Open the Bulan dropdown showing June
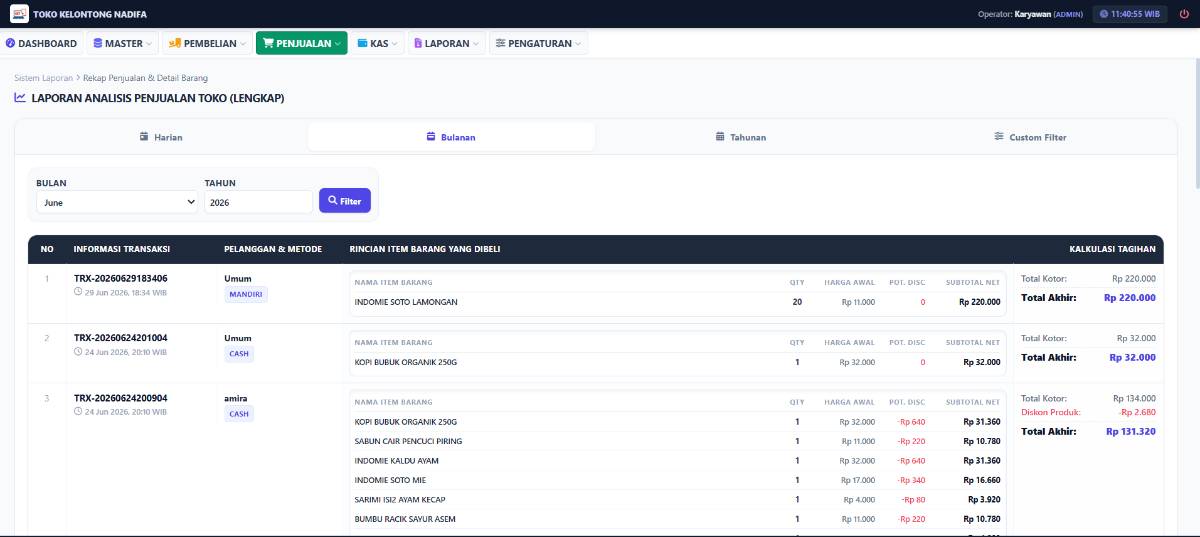 click(118, 202)
